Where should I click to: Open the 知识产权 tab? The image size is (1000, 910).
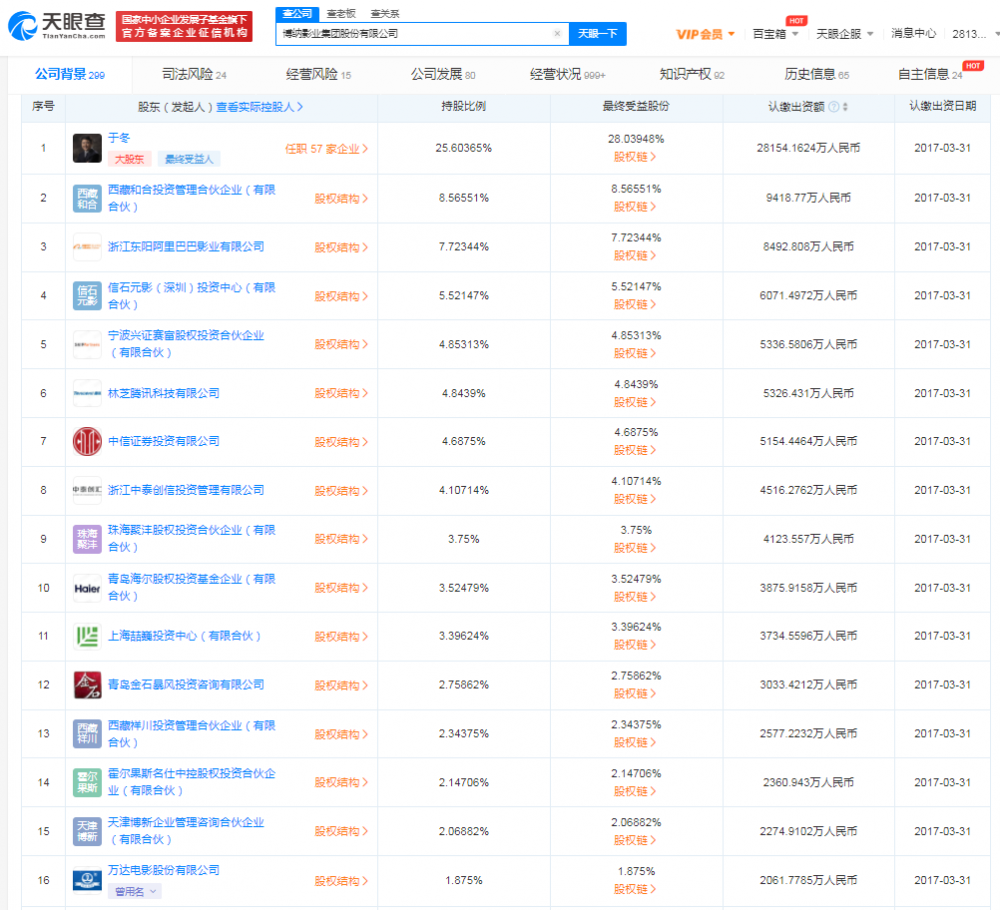[692, 75]
